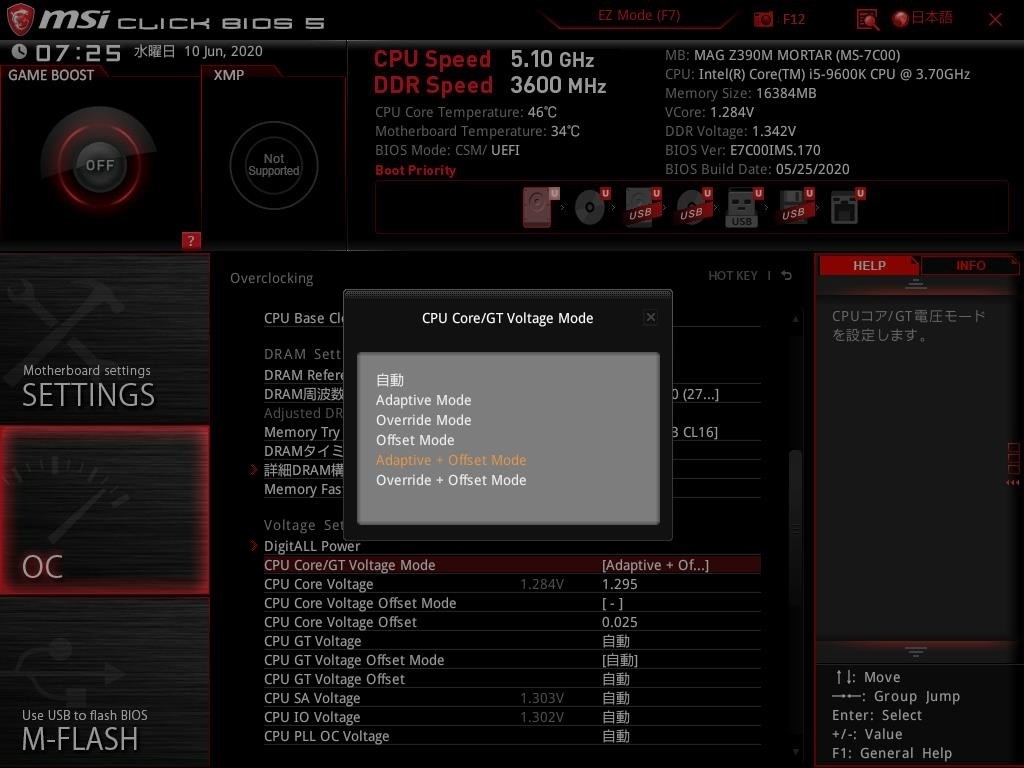Click the XMP Not Supported toggle
Viewport: 1024px width, 768px height.
pos(273,166)
